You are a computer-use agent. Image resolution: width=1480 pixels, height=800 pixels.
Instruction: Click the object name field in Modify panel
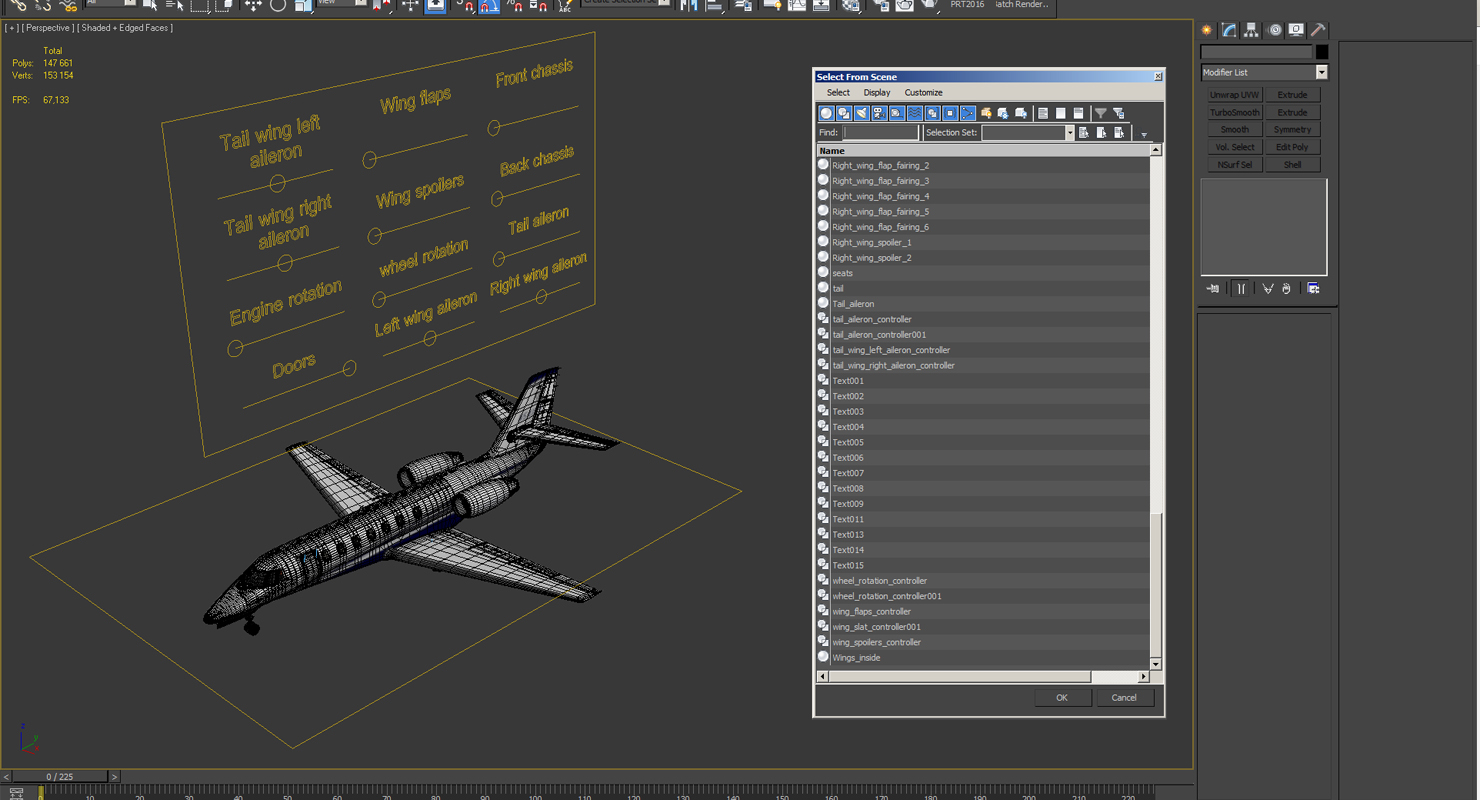click(1256, 52)
